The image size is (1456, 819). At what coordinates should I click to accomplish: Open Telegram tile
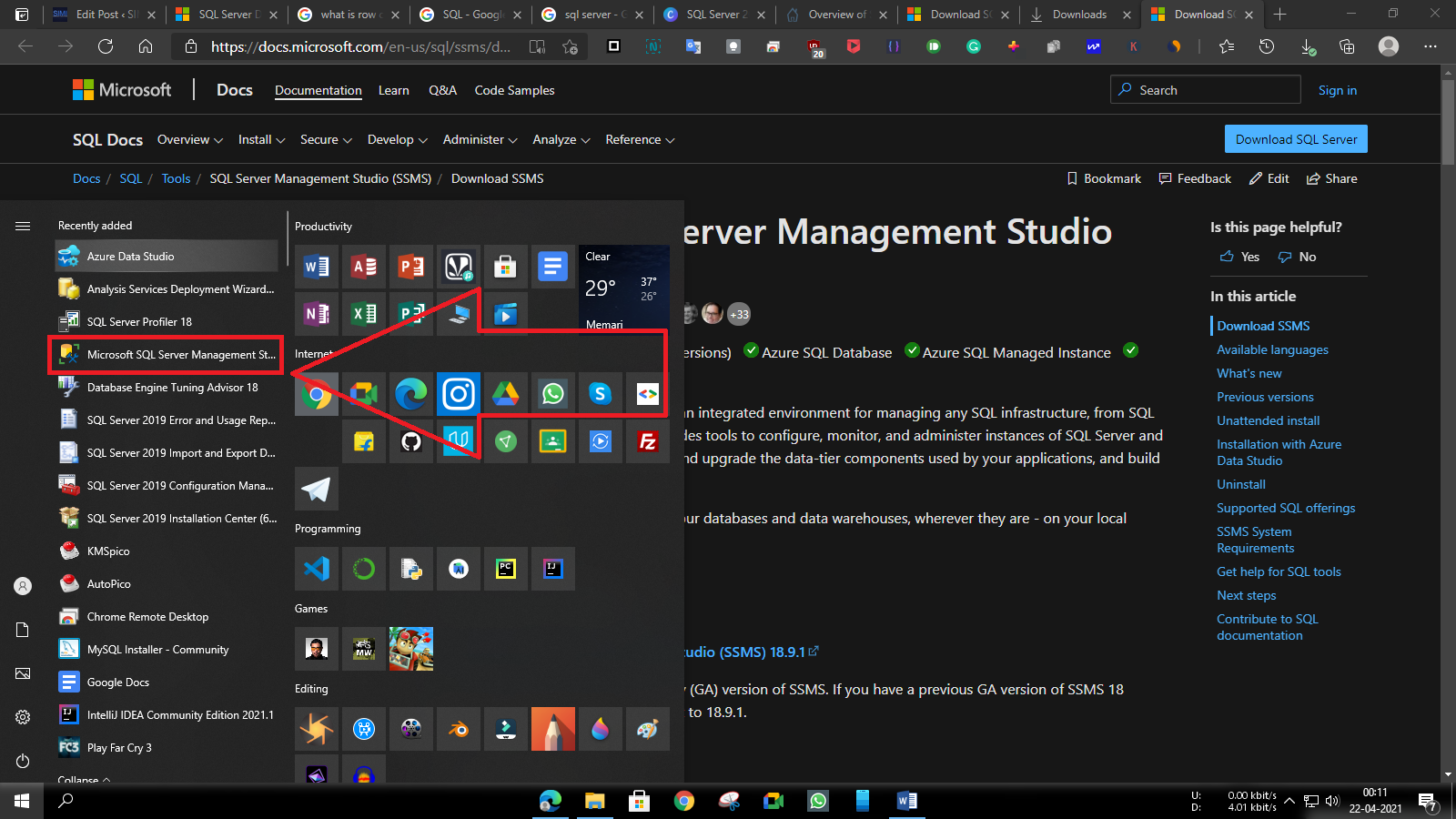pos(317,489)
